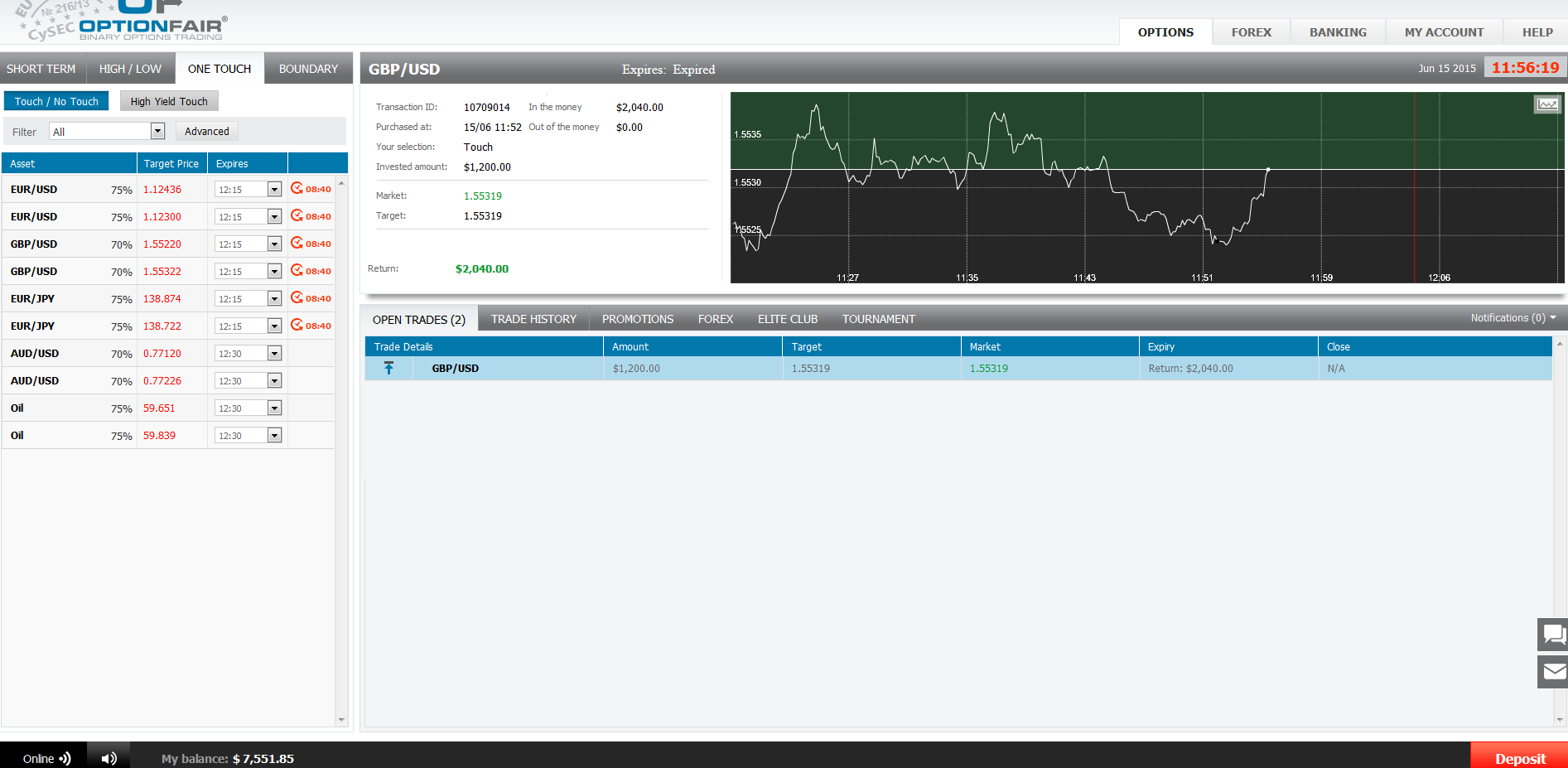Click the envelope message icon
The height and width of the screenshot is (768, 1568).
pyautogui.click(x=1553, y=672)
